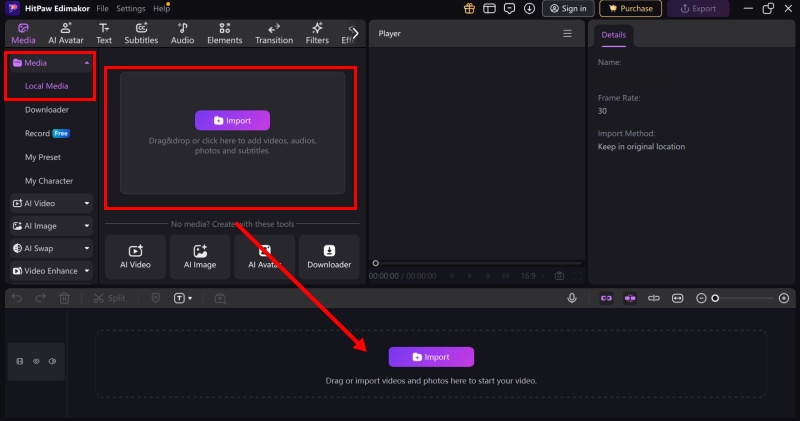Zoom in timeline with plus icon

pyautogui.click(x=784, y=298)
